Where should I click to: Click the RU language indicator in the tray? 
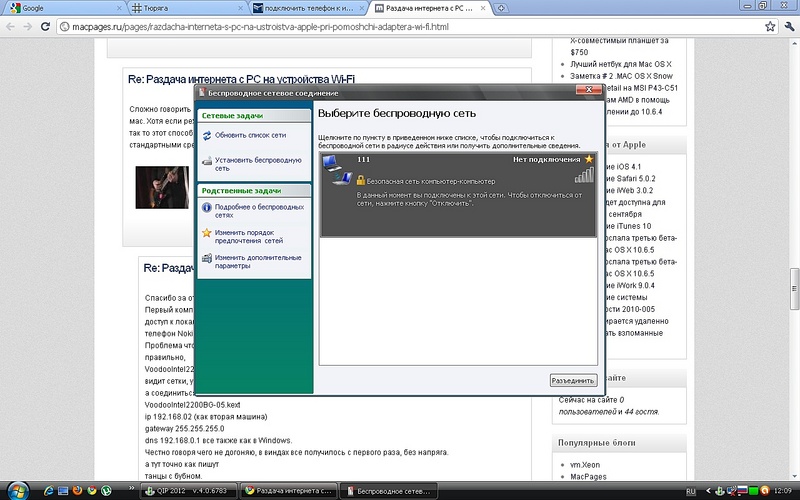(690, 491)
